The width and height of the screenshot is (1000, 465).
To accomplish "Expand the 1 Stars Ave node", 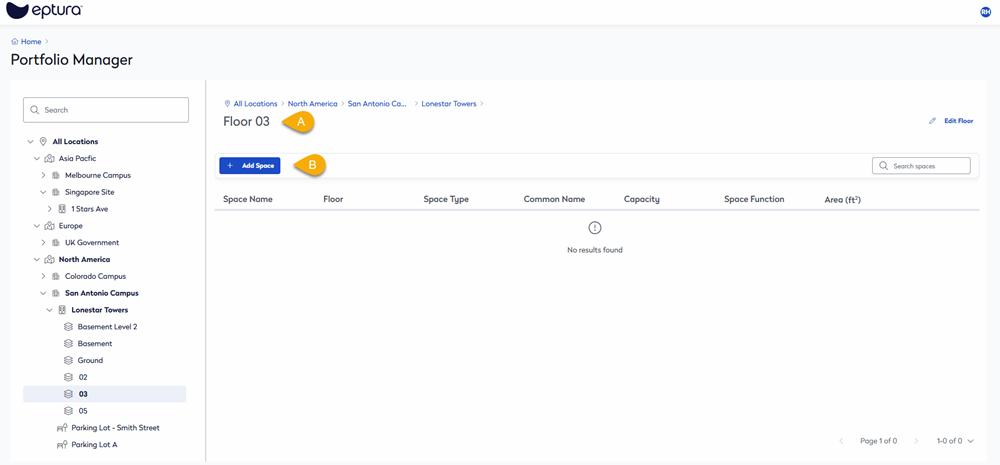I will click(x=50, y=209).
